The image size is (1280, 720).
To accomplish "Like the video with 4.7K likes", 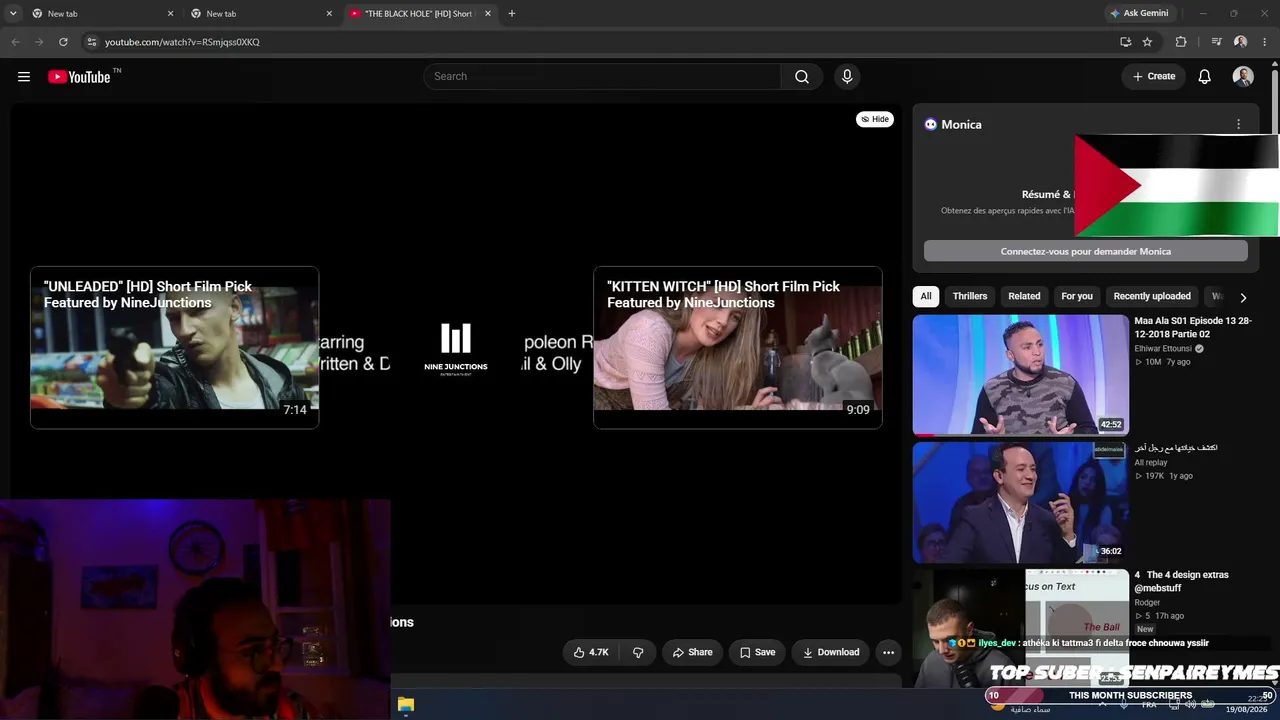I will (591, 653).
